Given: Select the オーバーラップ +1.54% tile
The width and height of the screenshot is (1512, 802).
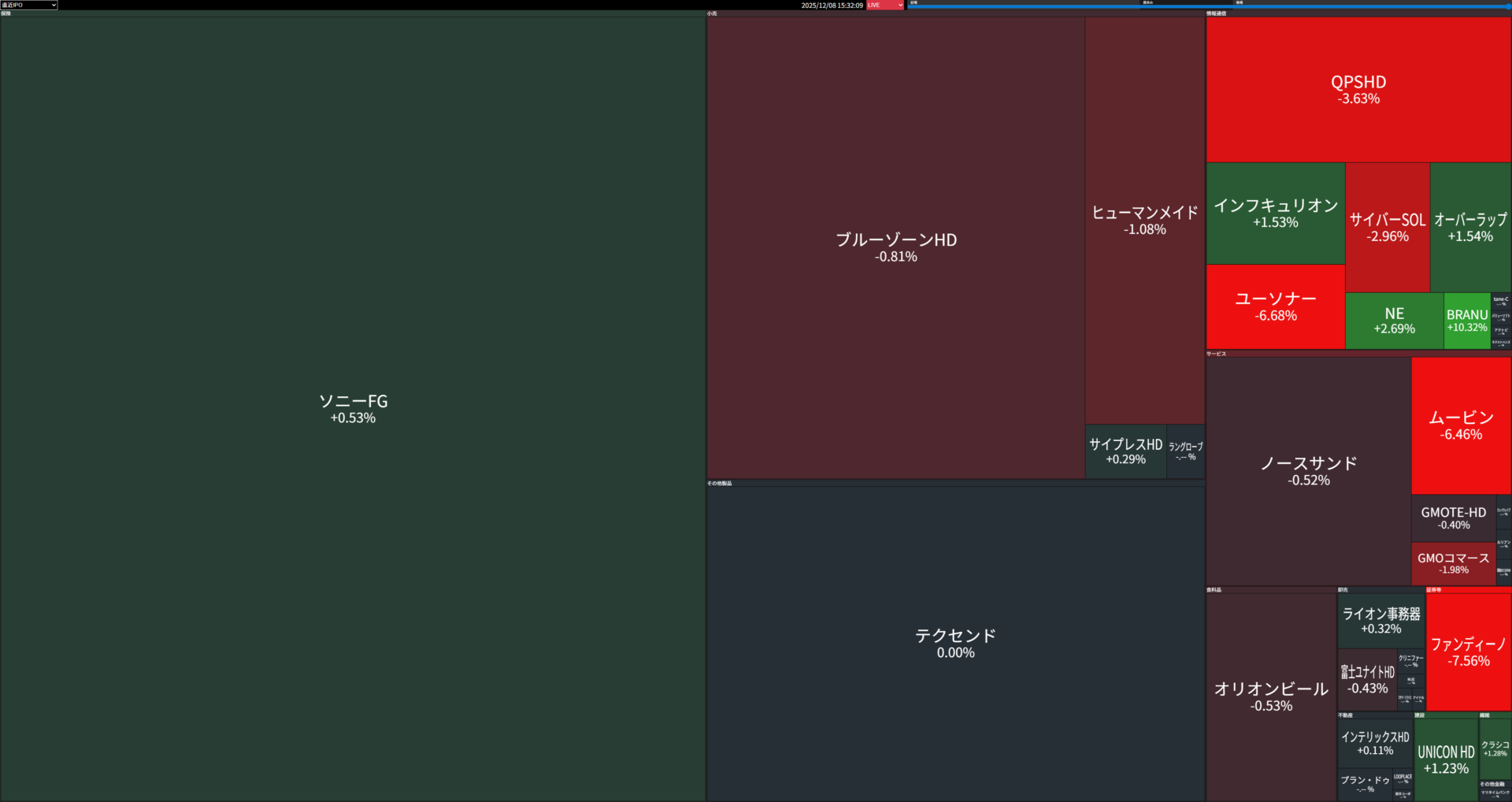Looking at the screenshot, I should [1470, 227].
